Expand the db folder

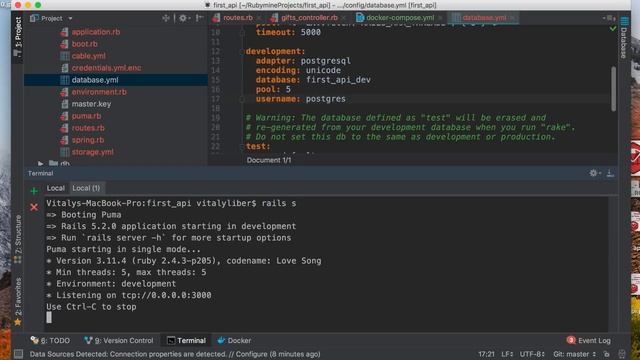tap(40, 163)
